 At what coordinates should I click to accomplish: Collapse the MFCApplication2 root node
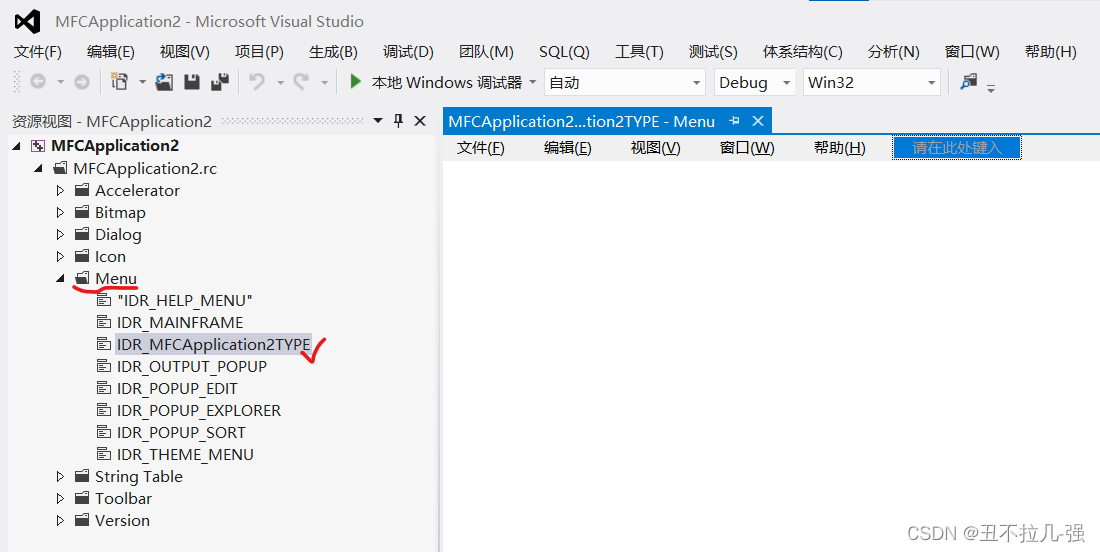[x=17, y=146]
